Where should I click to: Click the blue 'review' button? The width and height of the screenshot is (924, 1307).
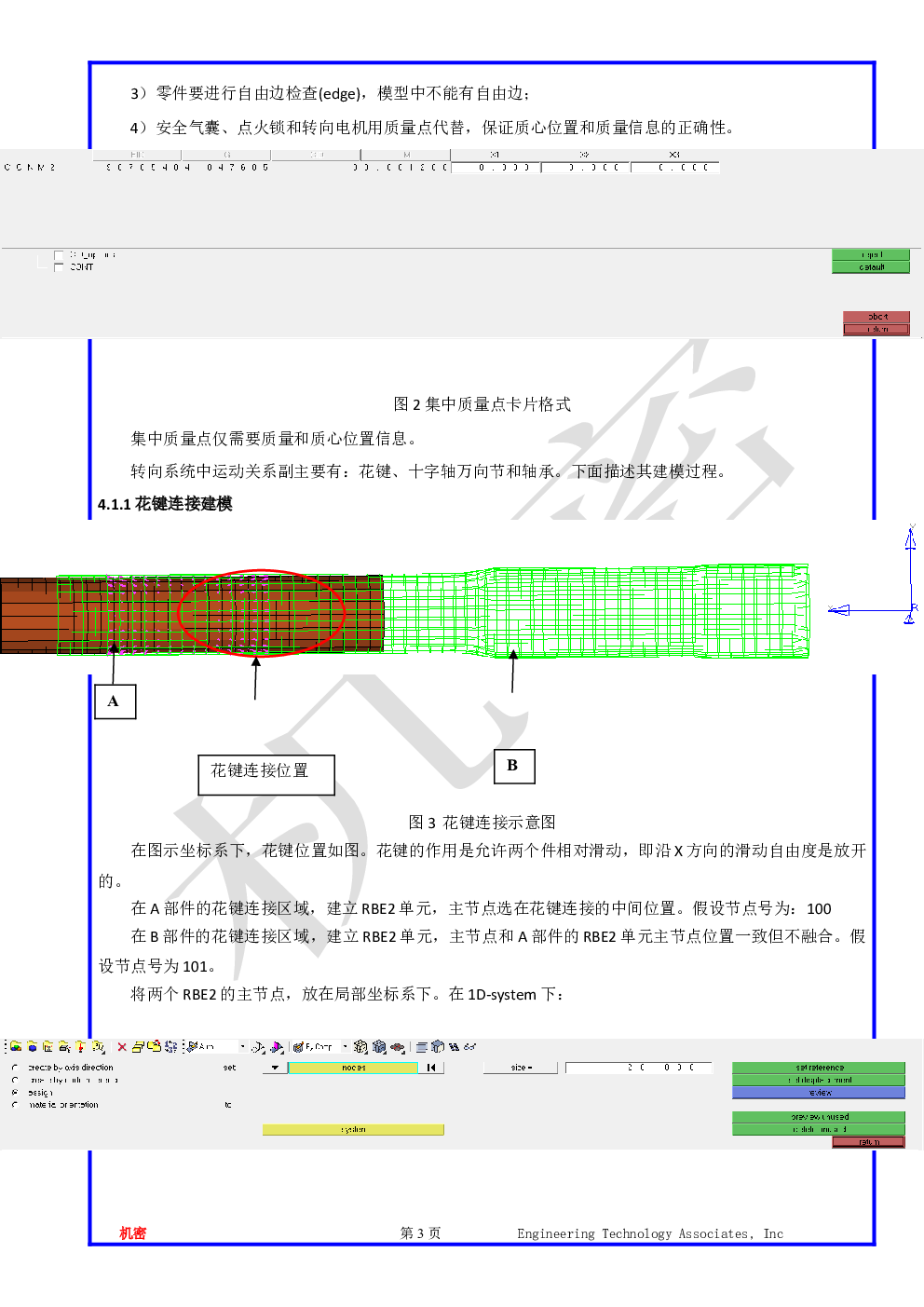[818, 1093]
